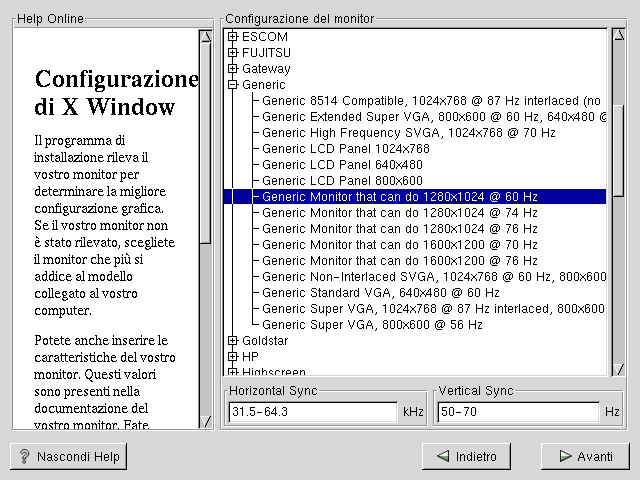Screen dimensions: 640x480
Task: Expand the FUJITSU tree node
Action: coord(233,53)
